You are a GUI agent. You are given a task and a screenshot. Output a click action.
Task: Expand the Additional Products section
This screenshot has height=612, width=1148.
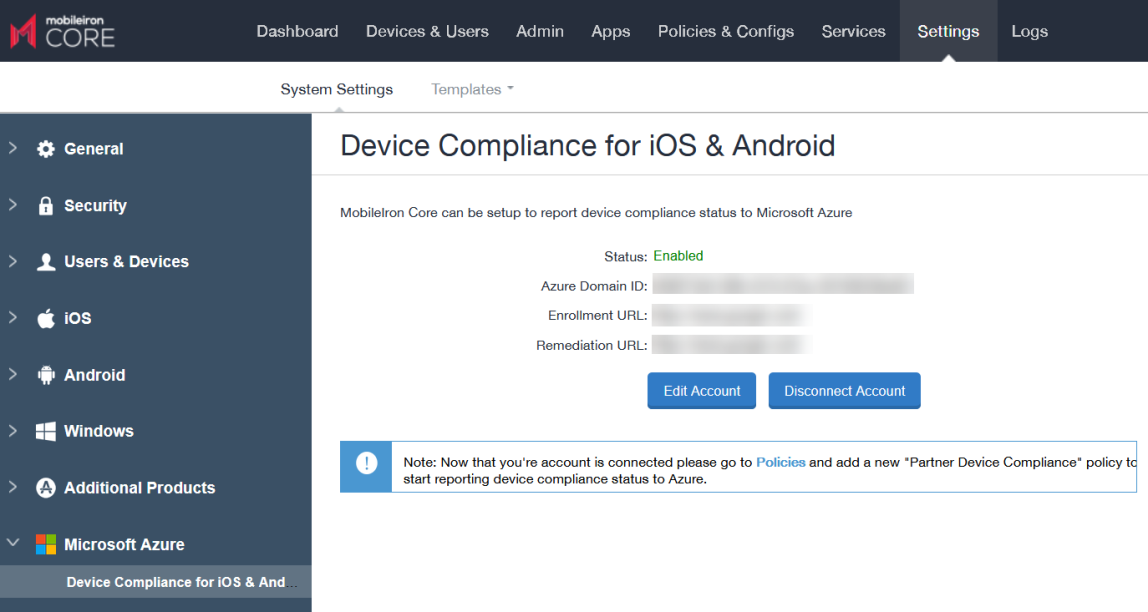point(11,487)
